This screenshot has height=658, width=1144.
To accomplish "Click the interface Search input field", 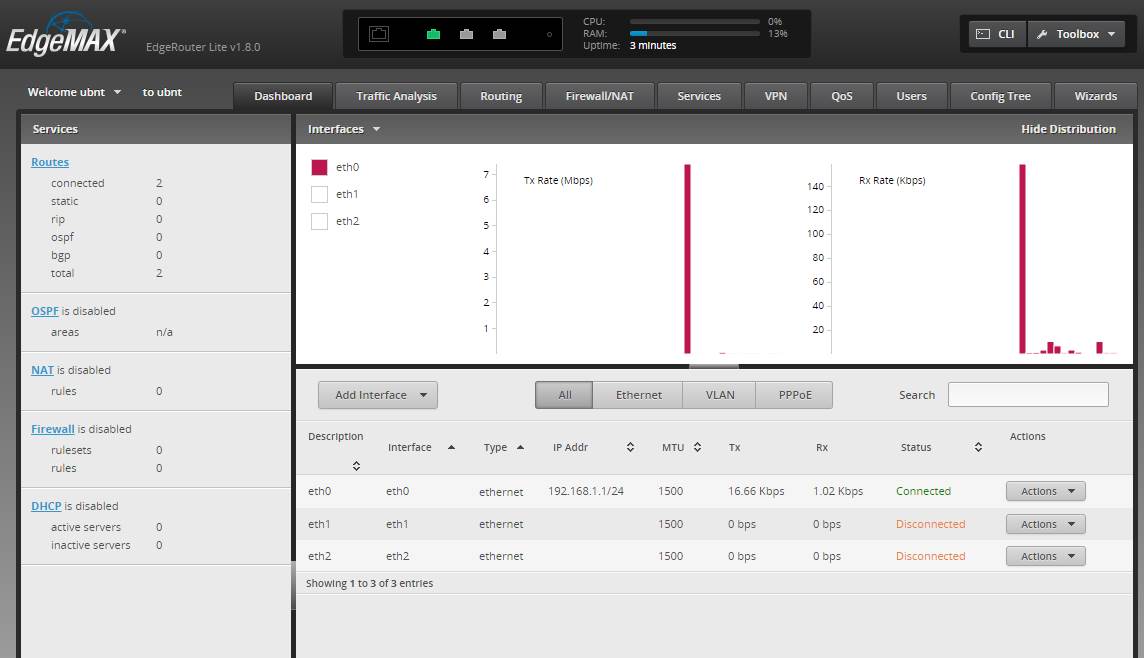I will click(x=1027, y=395).
